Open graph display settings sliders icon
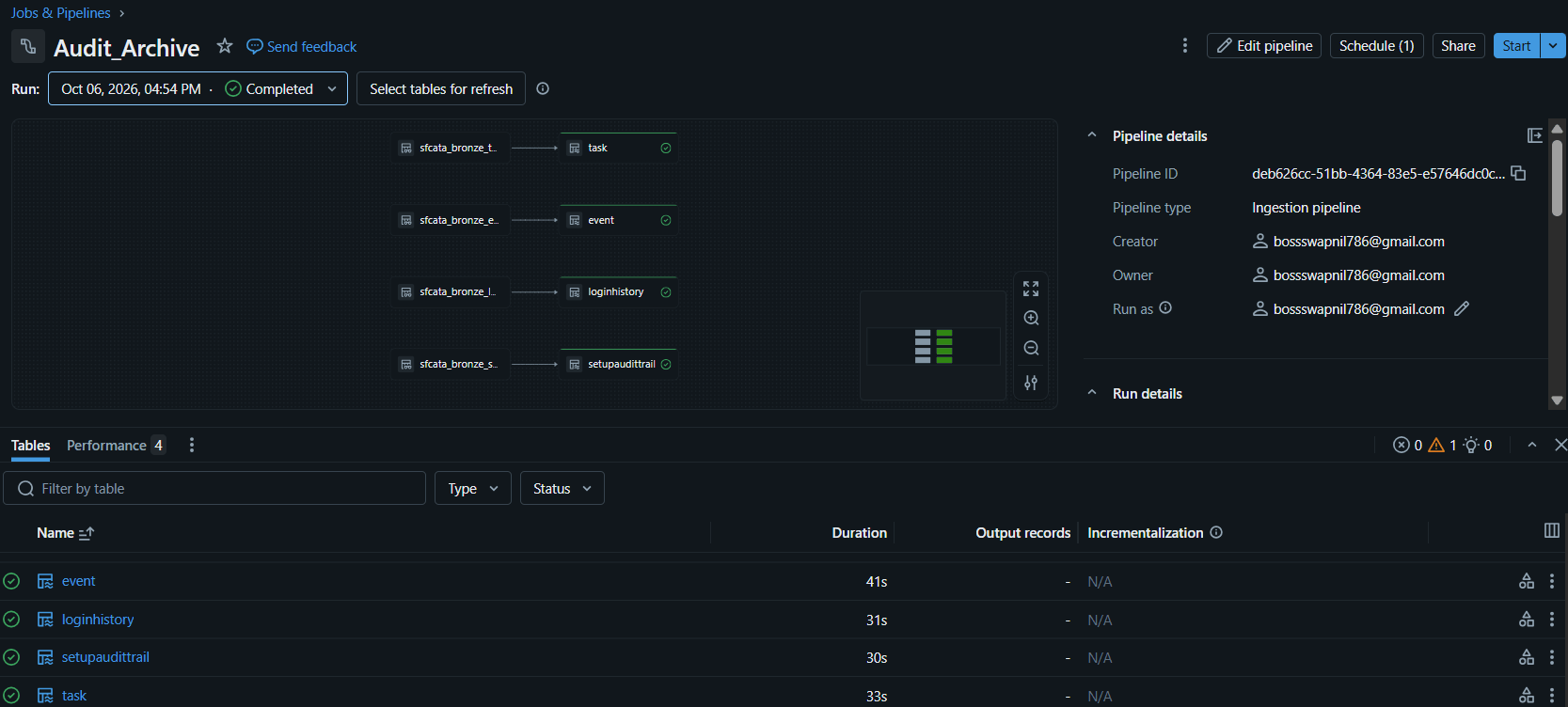Image resolution: width=1568 pixels, height=707 pixels. [1031, 383]
